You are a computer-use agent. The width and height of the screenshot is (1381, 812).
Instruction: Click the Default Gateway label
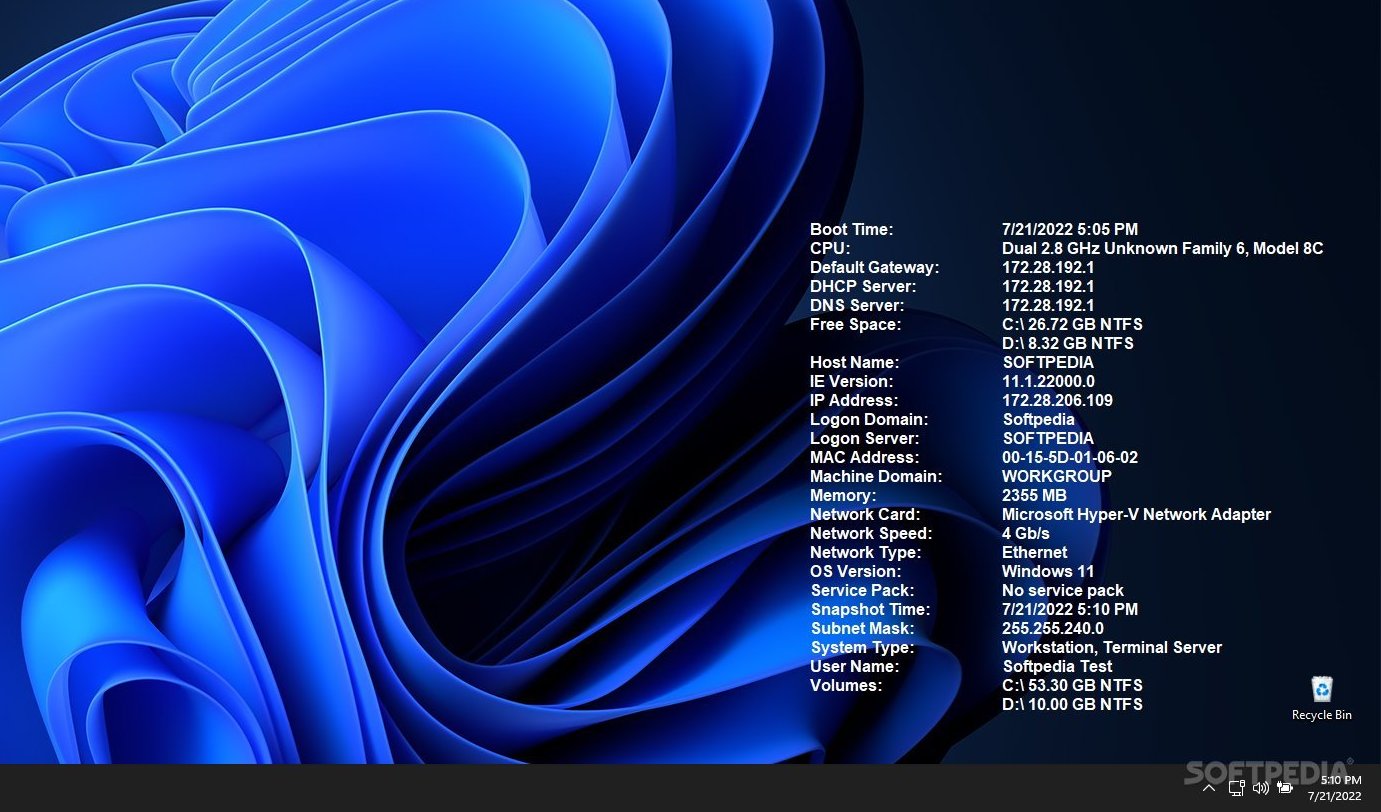(875, 267)
